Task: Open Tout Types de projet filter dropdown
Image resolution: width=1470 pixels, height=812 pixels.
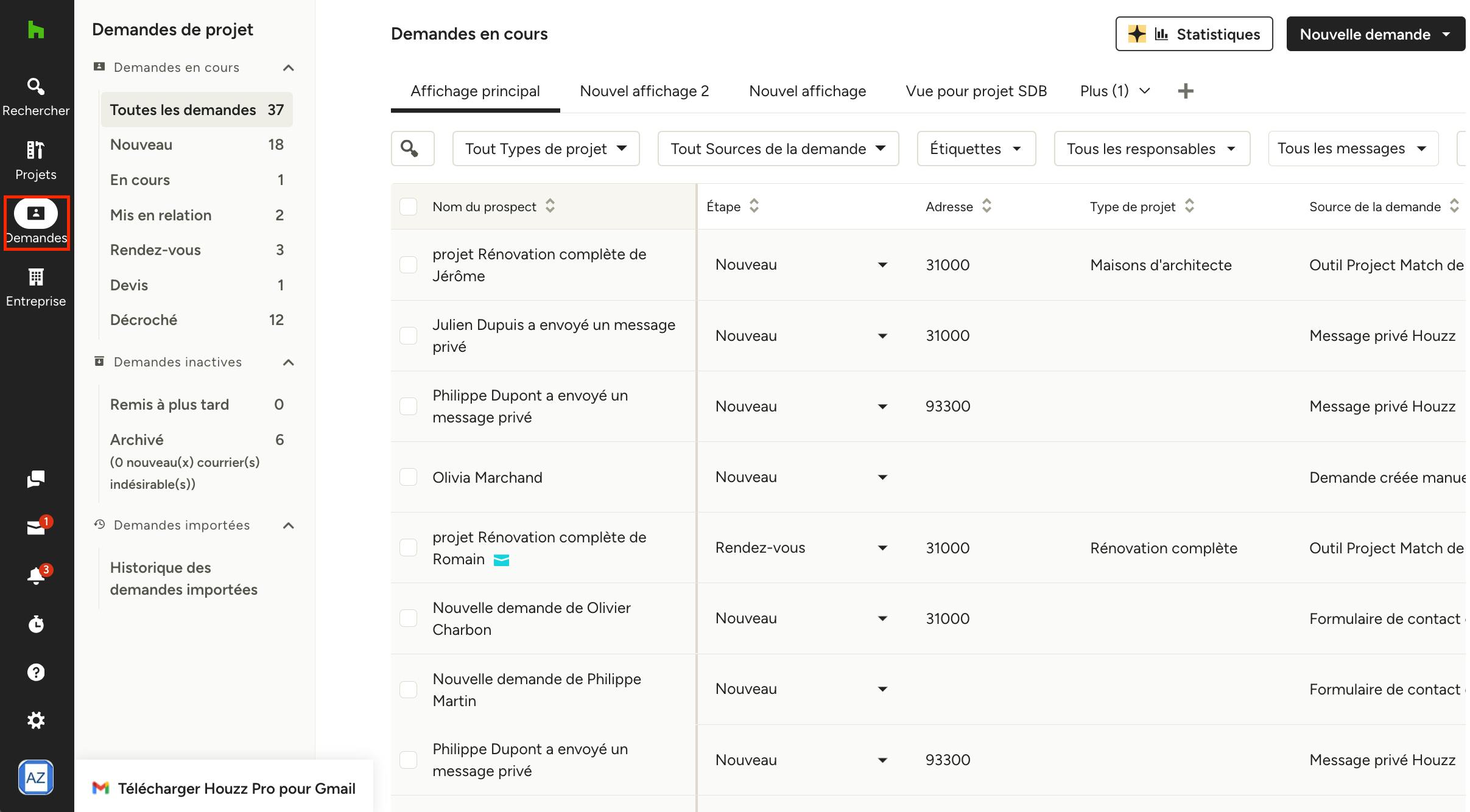Action: 546,149
